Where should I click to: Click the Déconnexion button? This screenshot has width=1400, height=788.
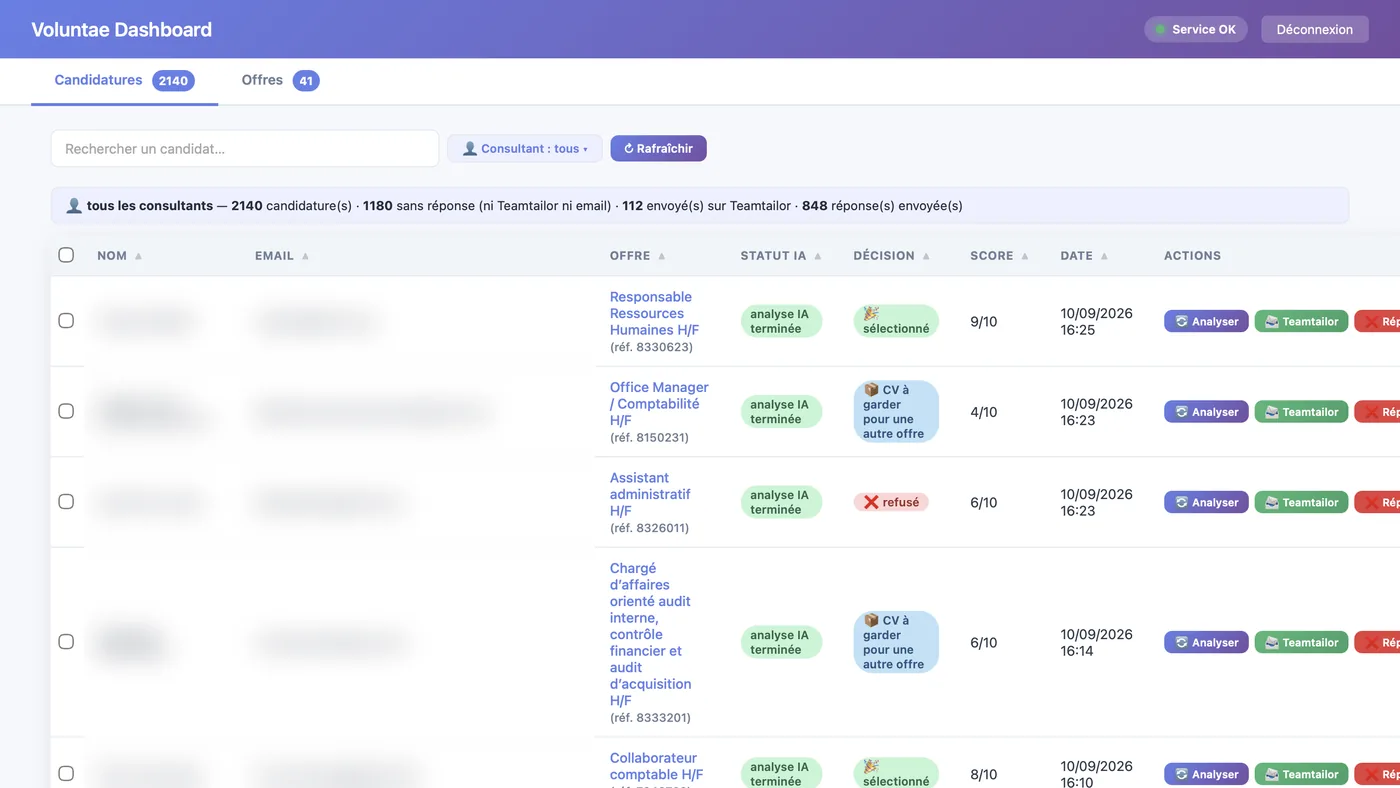coord(1314,29)
